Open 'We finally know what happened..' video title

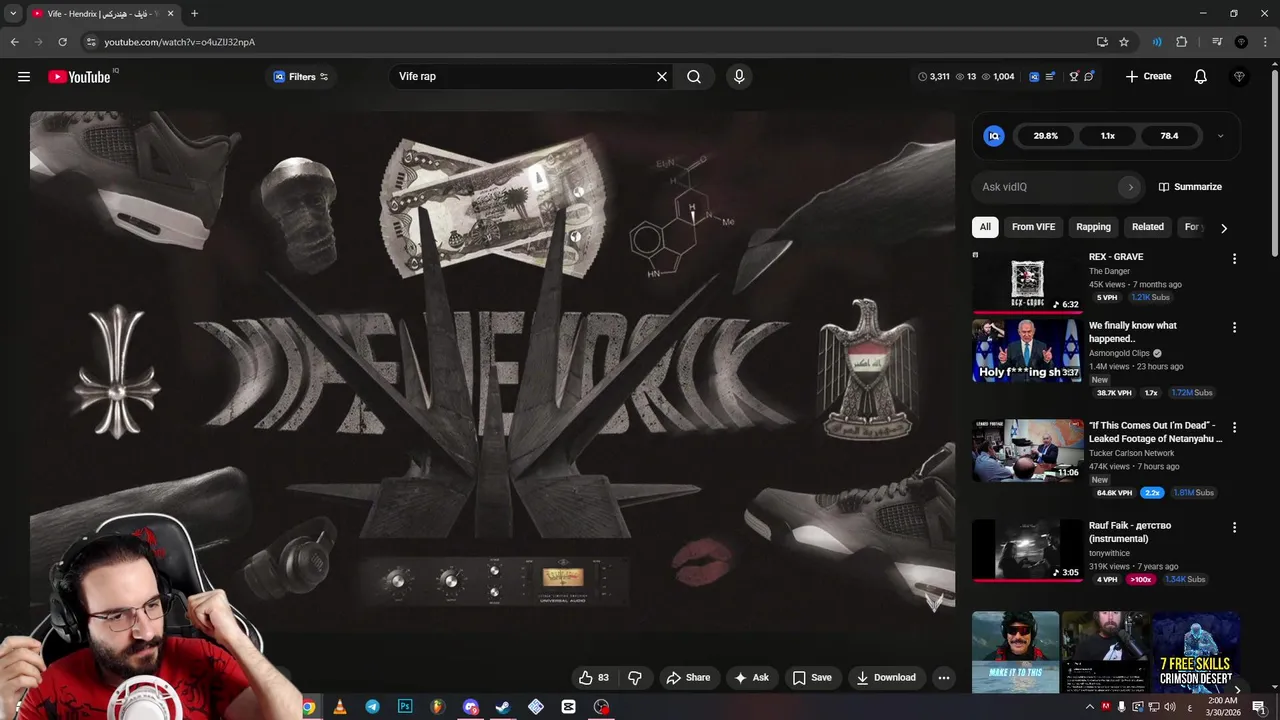point(1133,332)
